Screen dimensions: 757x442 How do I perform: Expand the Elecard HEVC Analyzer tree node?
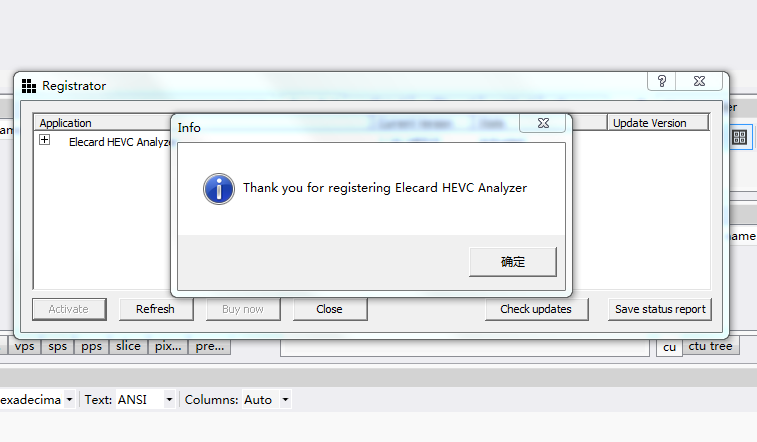pyautogui.click(x=44, y=139)
